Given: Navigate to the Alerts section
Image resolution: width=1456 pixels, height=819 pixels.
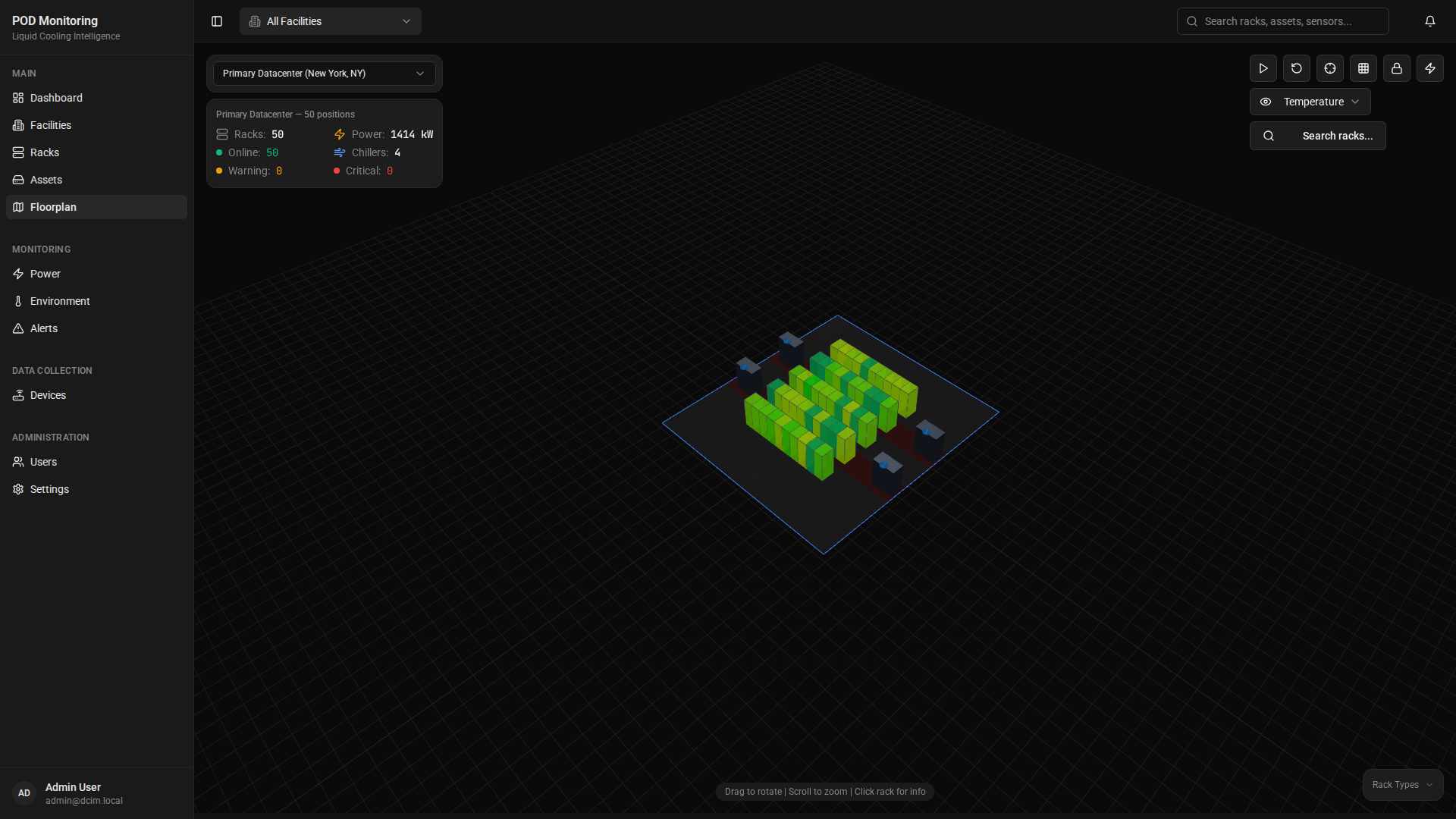Looking at the screenshot, I should (x=44, y=328).
